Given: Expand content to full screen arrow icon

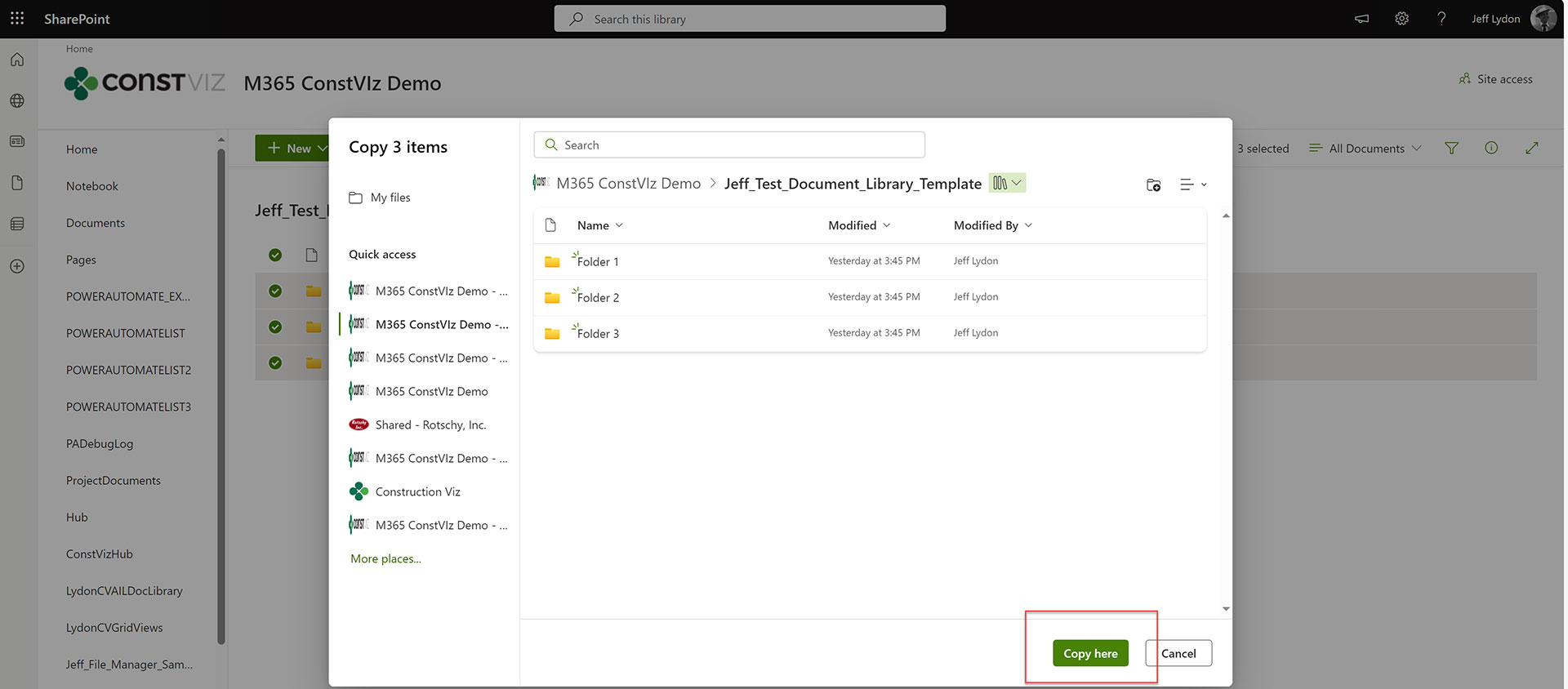Looking at the screenshot, I should point(1532,148).
